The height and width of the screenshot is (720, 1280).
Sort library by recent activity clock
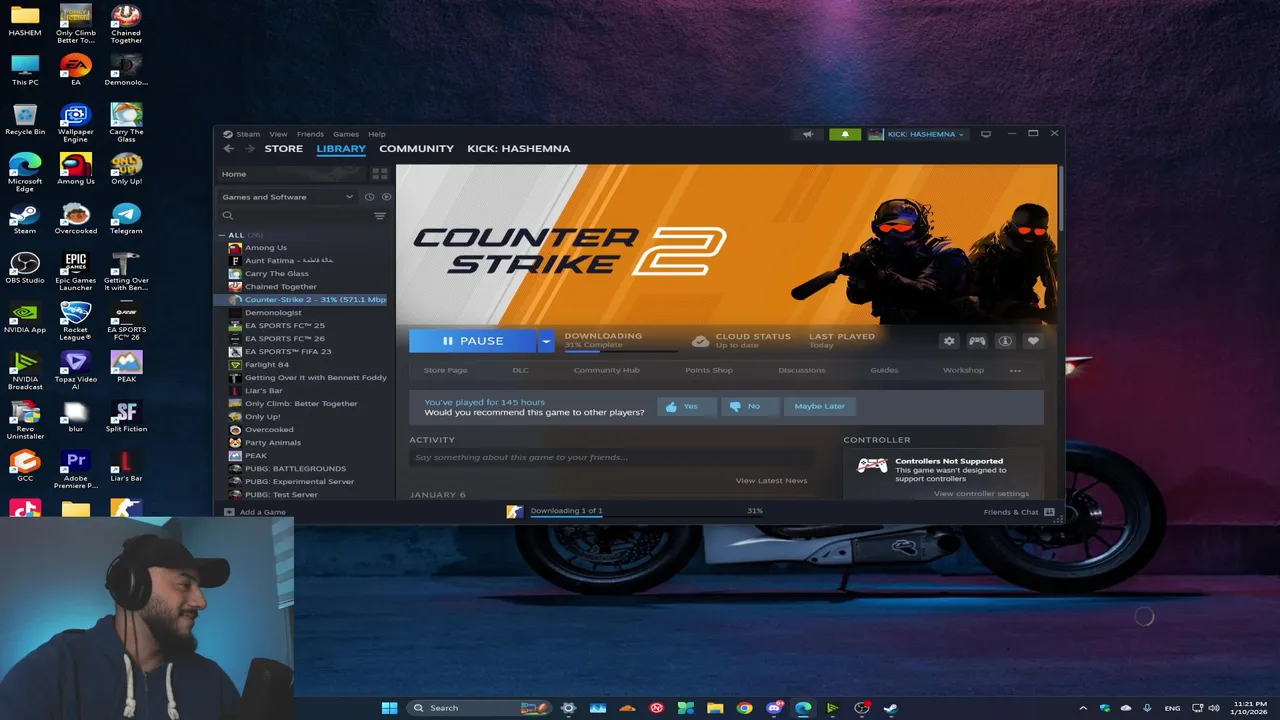370,197
